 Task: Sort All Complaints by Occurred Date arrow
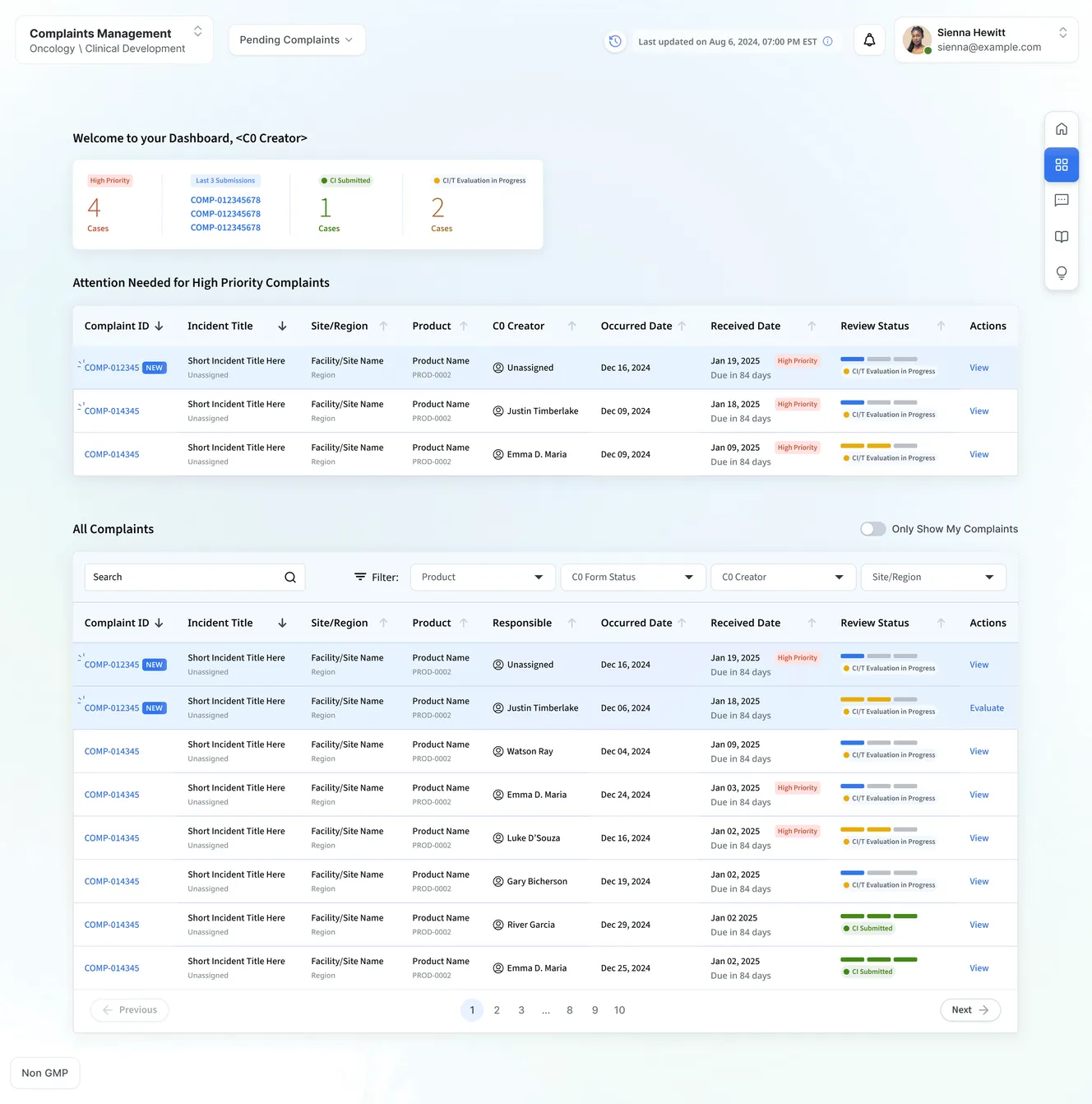682,624
